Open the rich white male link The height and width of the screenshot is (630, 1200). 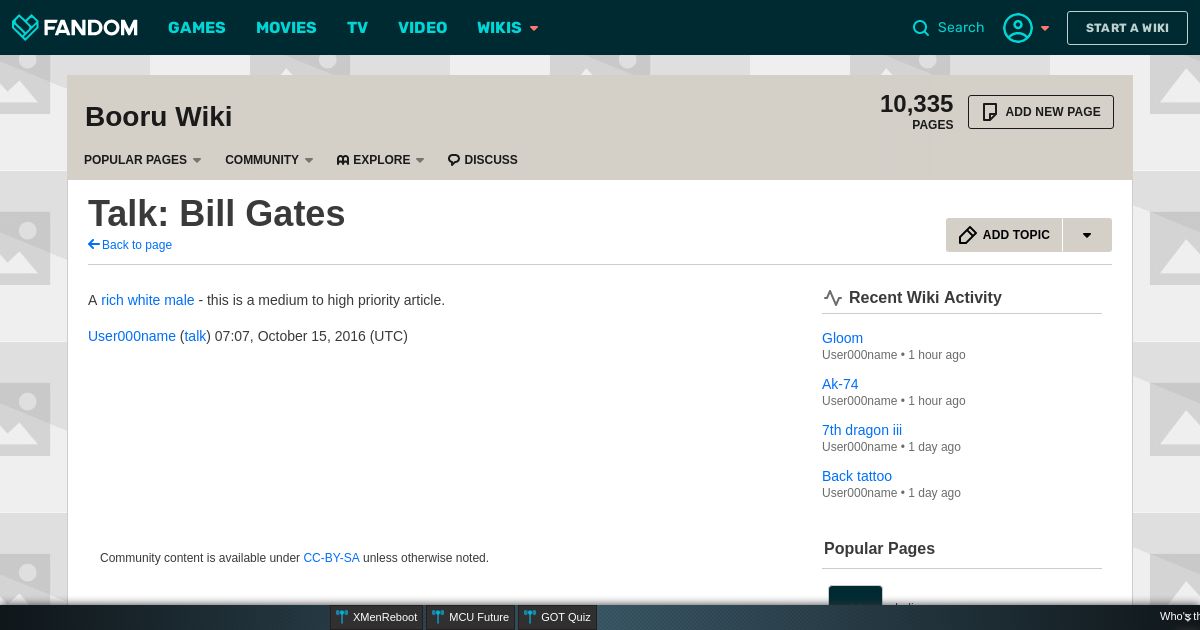tap(148, 300)
